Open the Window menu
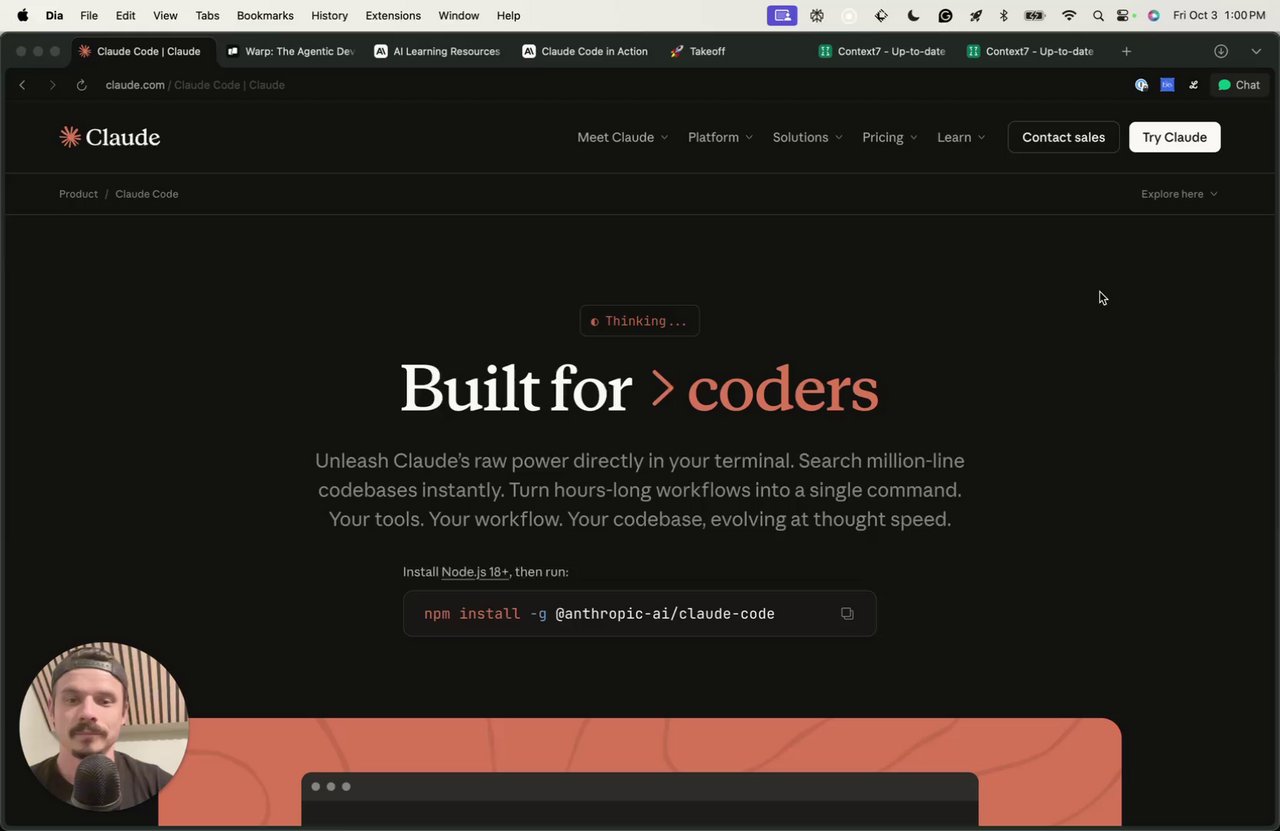The height and width of the screenshot is (831, 1280). click(459, 15)
